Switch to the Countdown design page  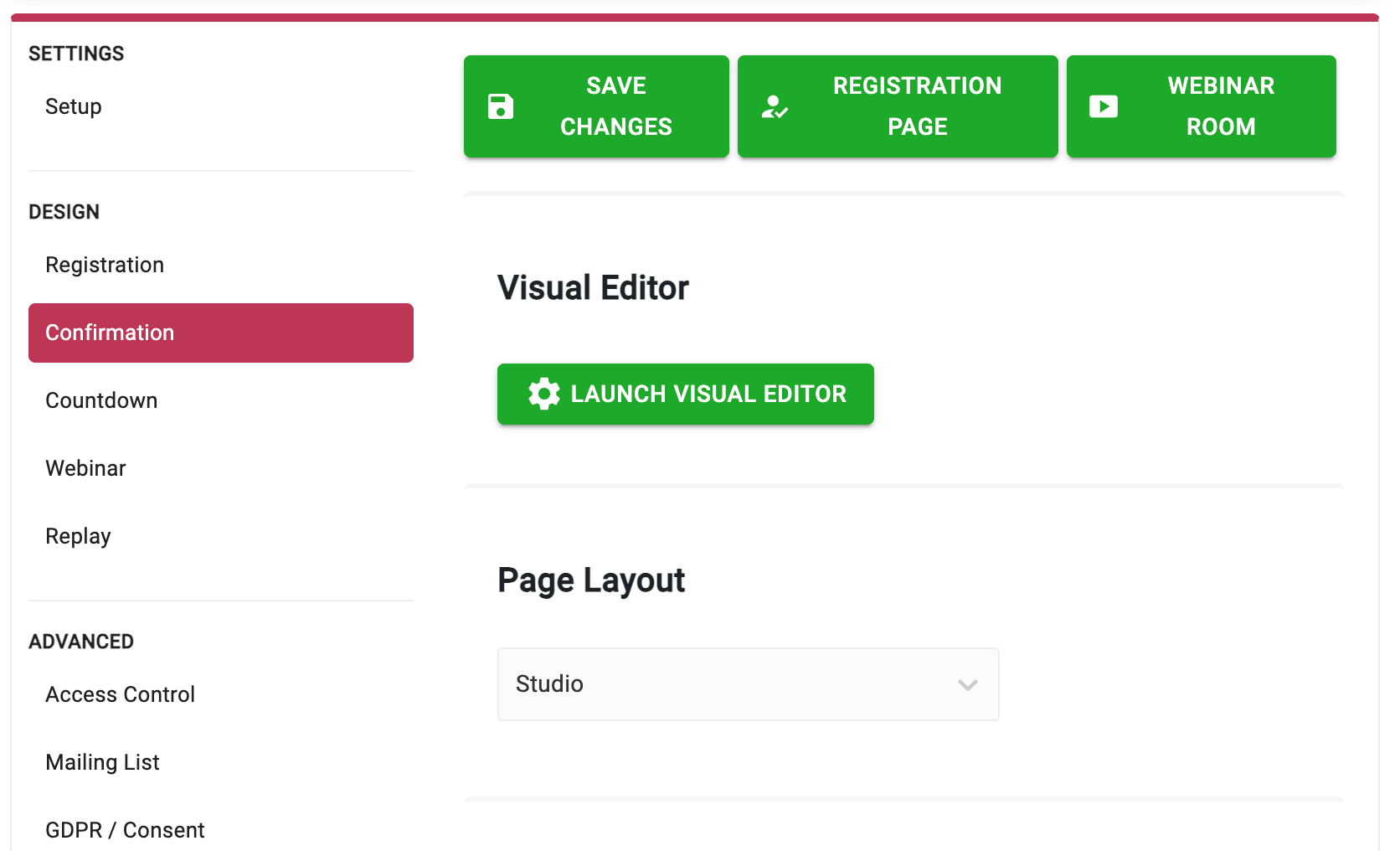(101, 400)
